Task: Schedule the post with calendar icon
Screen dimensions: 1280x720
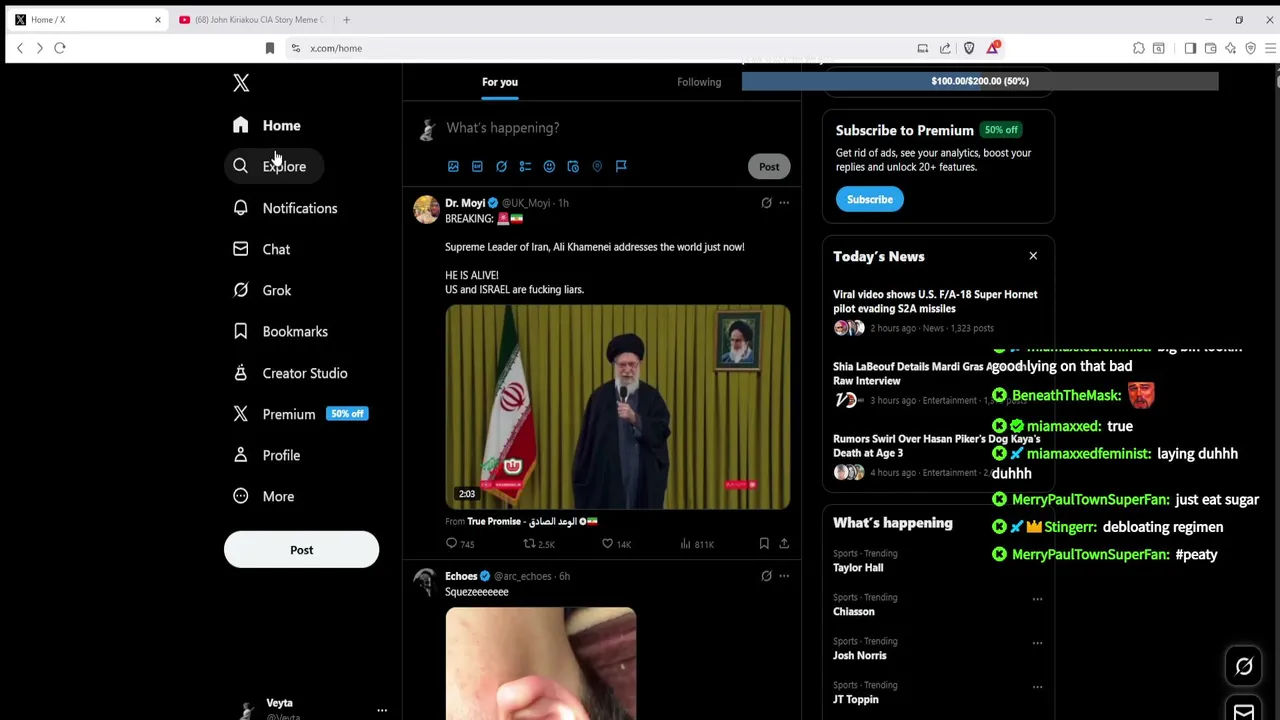Action: coord(573,166)
